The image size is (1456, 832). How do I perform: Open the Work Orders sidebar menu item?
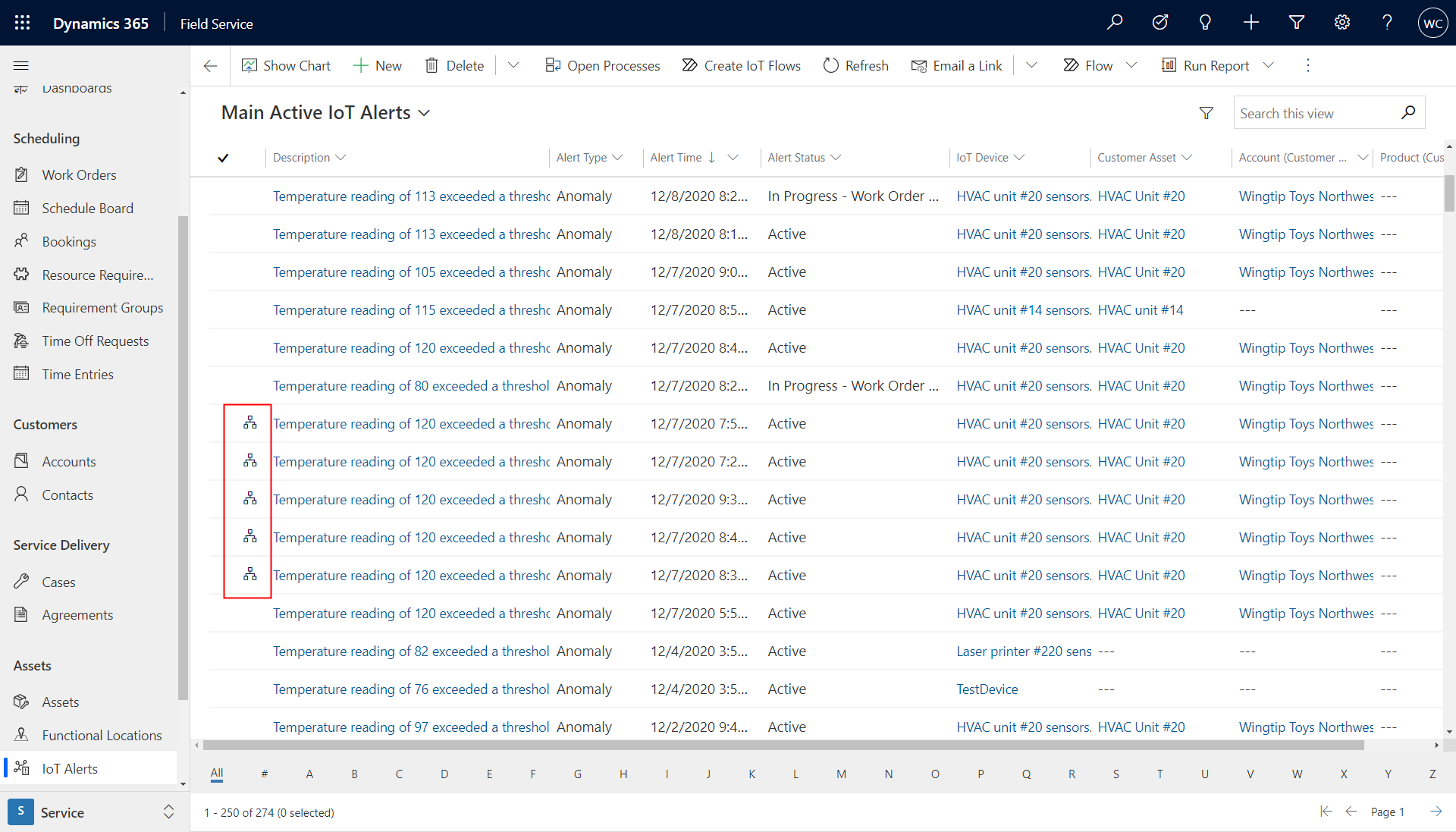coord(79,174)
